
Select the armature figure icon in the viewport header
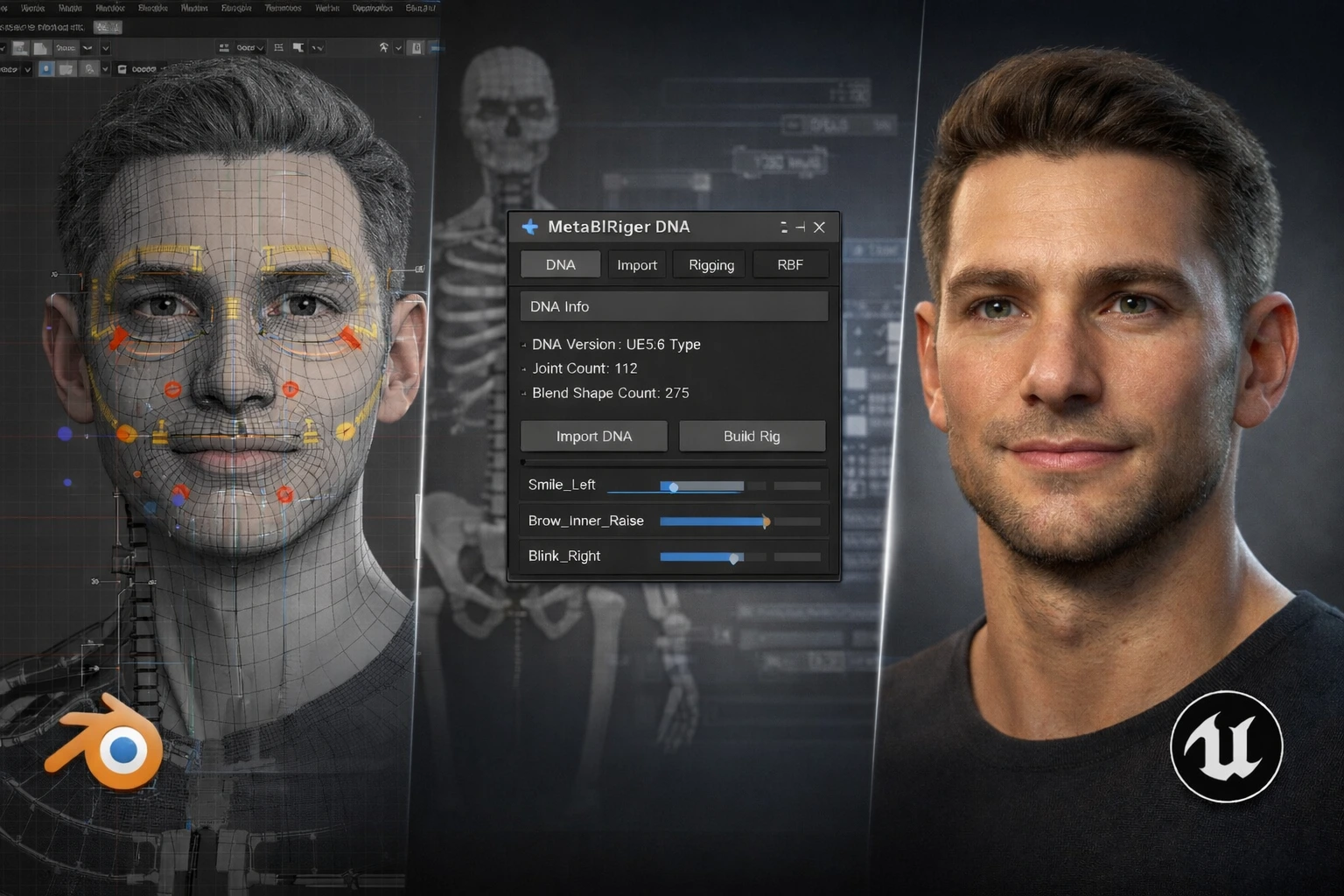coord(383,47)
